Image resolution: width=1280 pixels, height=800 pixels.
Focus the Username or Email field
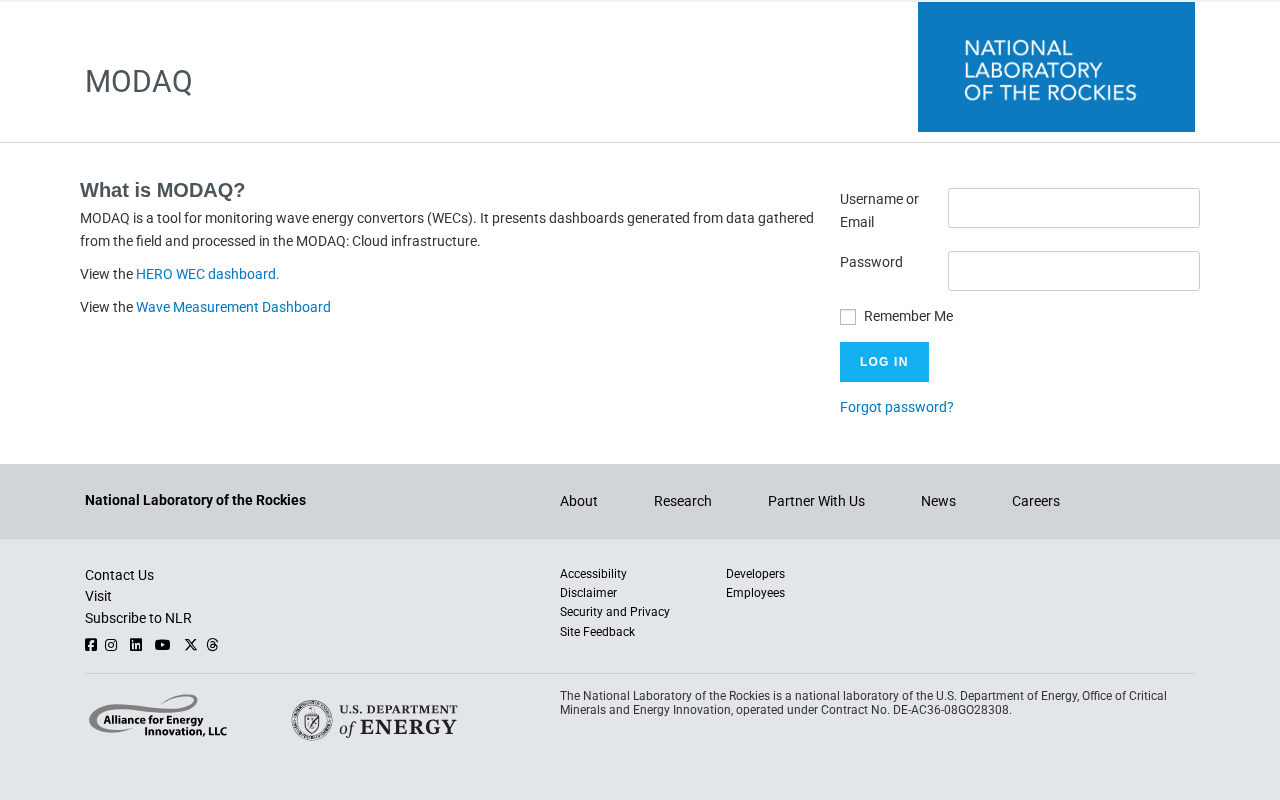pos(1073,208)
